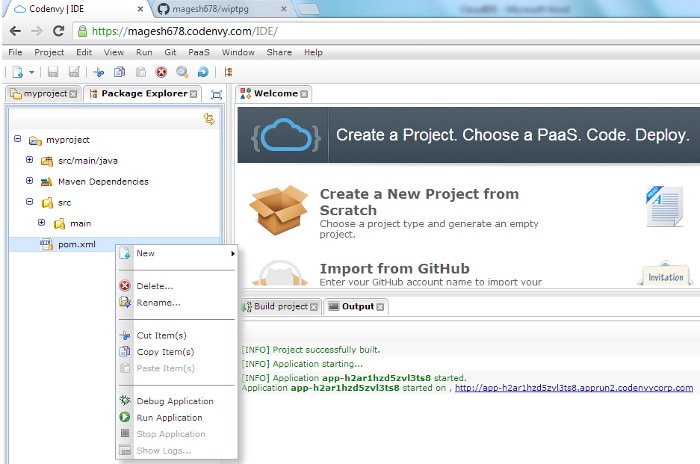Open the application URL link in Output
This screenshot has width=700, height=464.
(574, 388)
